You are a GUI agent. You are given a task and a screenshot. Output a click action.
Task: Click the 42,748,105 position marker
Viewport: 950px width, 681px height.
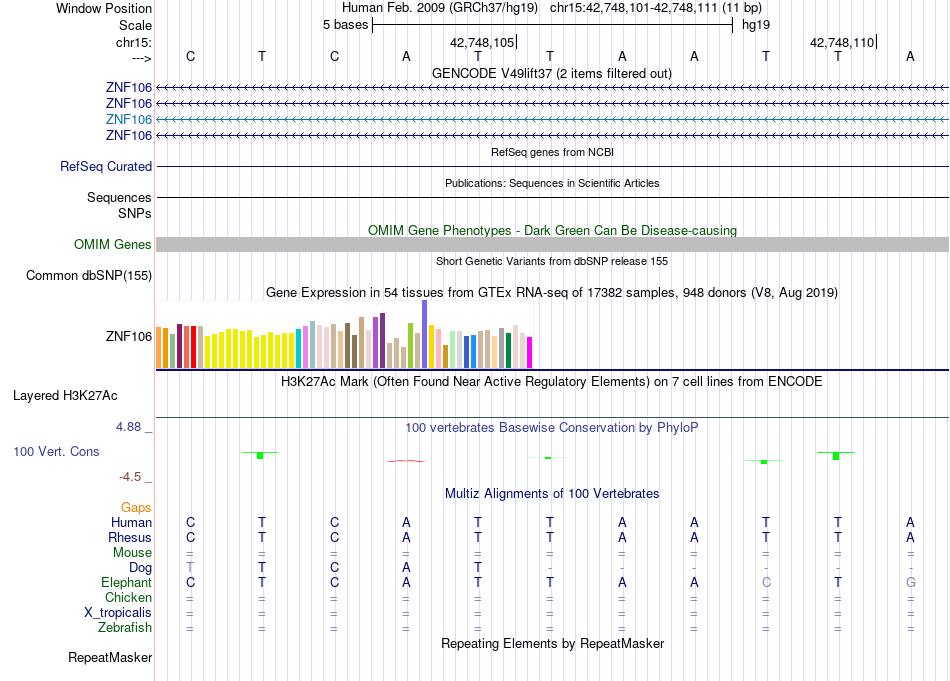(483, 42)
